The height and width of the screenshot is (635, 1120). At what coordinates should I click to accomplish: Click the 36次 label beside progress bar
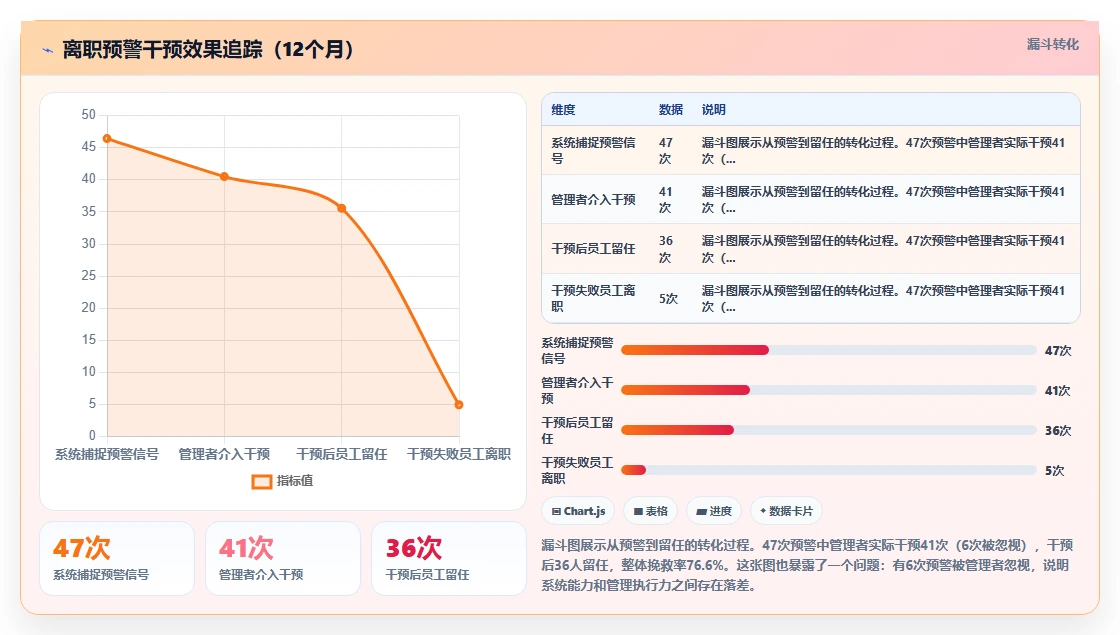click(1058, 431)
